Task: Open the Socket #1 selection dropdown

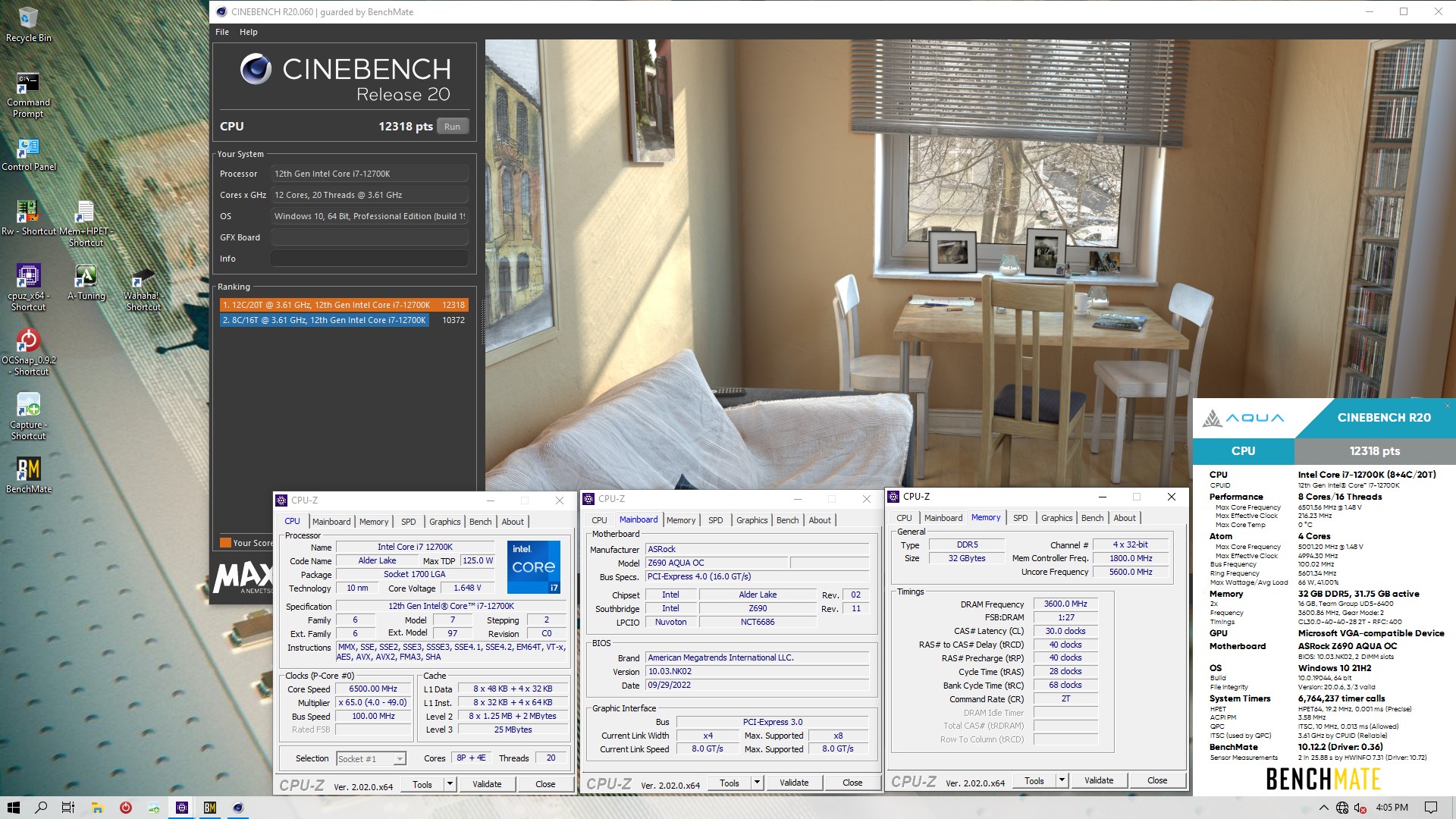Action: (400, 758)
